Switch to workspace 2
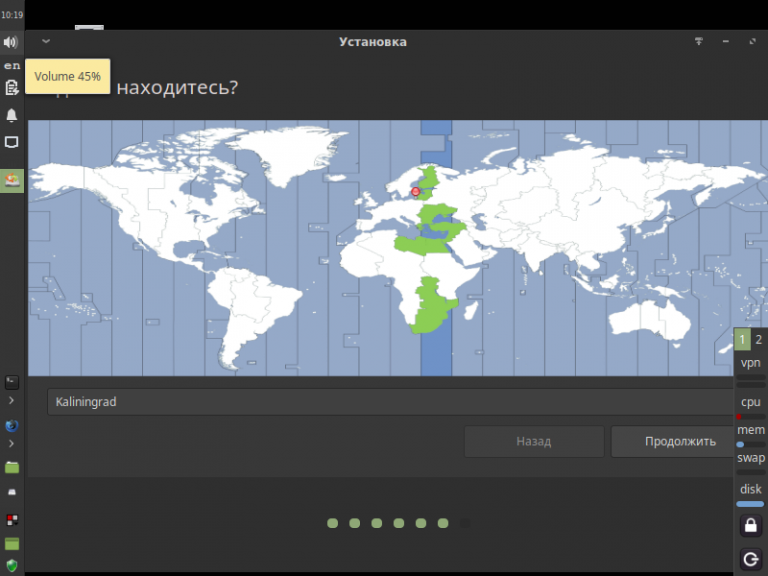768x576 pixels. 759,339
